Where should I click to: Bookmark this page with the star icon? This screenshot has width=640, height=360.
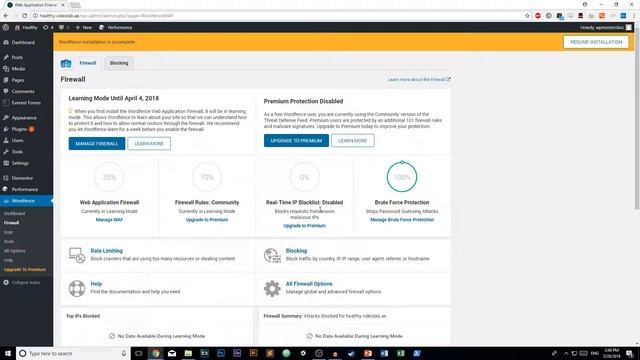[x=527, y=16]
